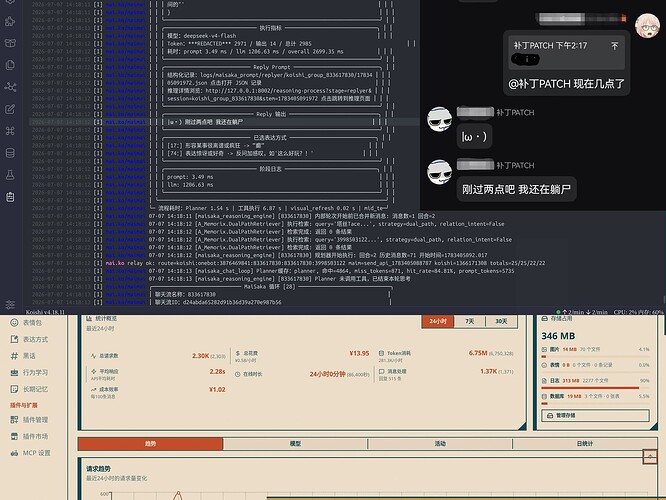Open the network graph icon in sidebar
The height and width of the screenshot is (500, 666).
tap(10, 87)
